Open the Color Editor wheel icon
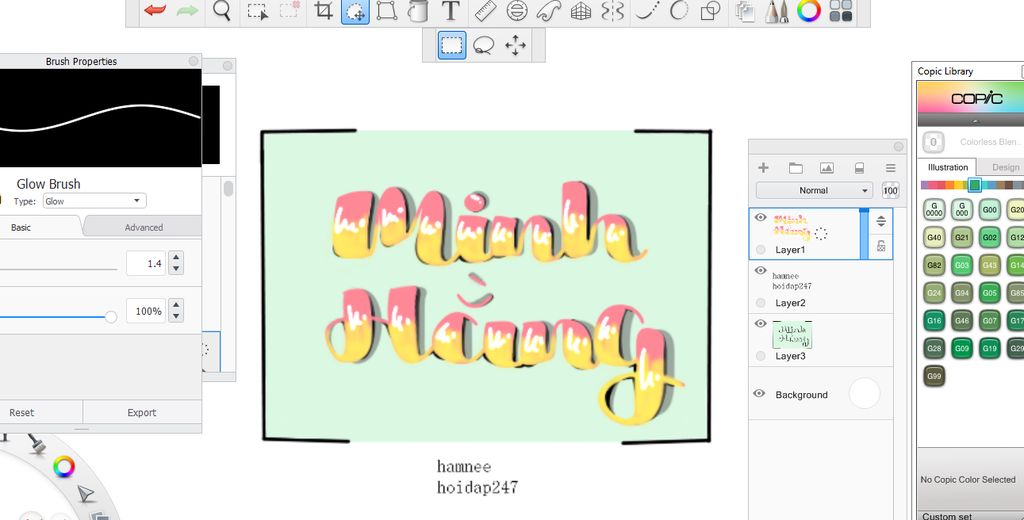Viewport: 1024px width, 520px height. click(x=809, y=10)
